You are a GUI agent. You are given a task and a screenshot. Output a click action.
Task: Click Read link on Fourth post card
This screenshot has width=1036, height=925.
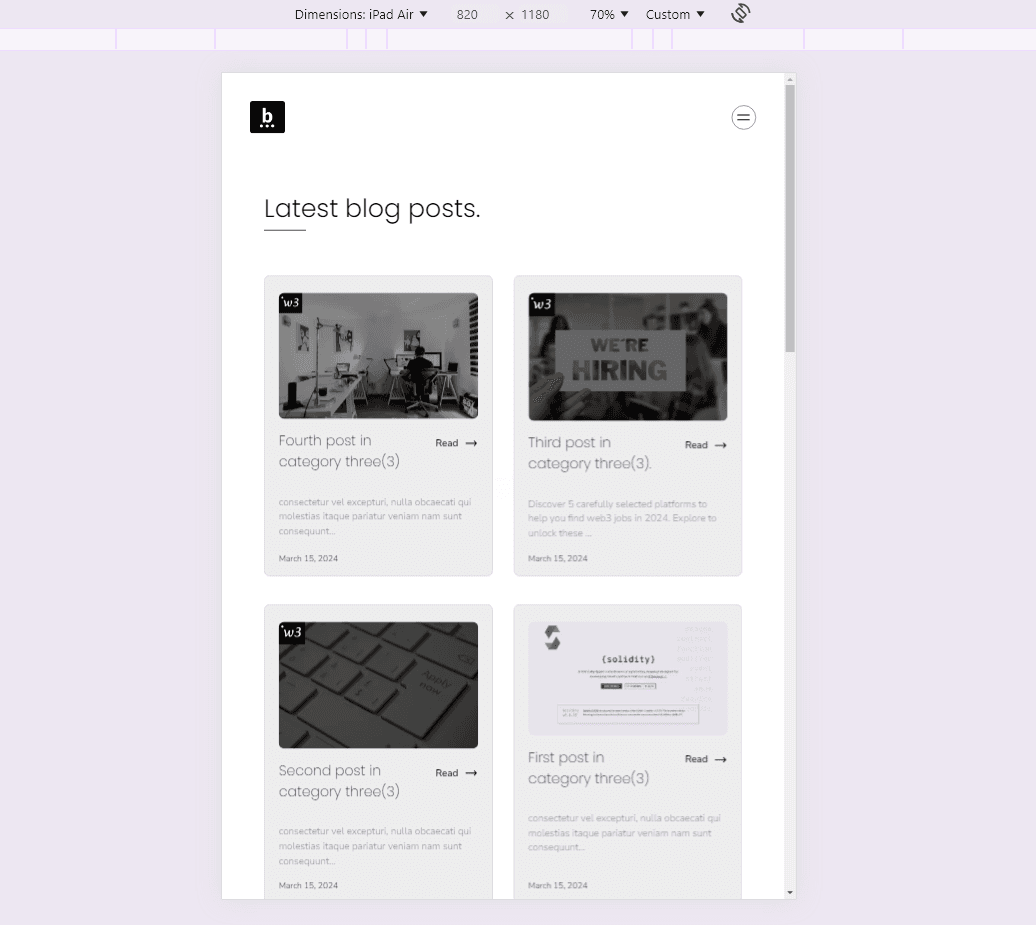point(447,443)
